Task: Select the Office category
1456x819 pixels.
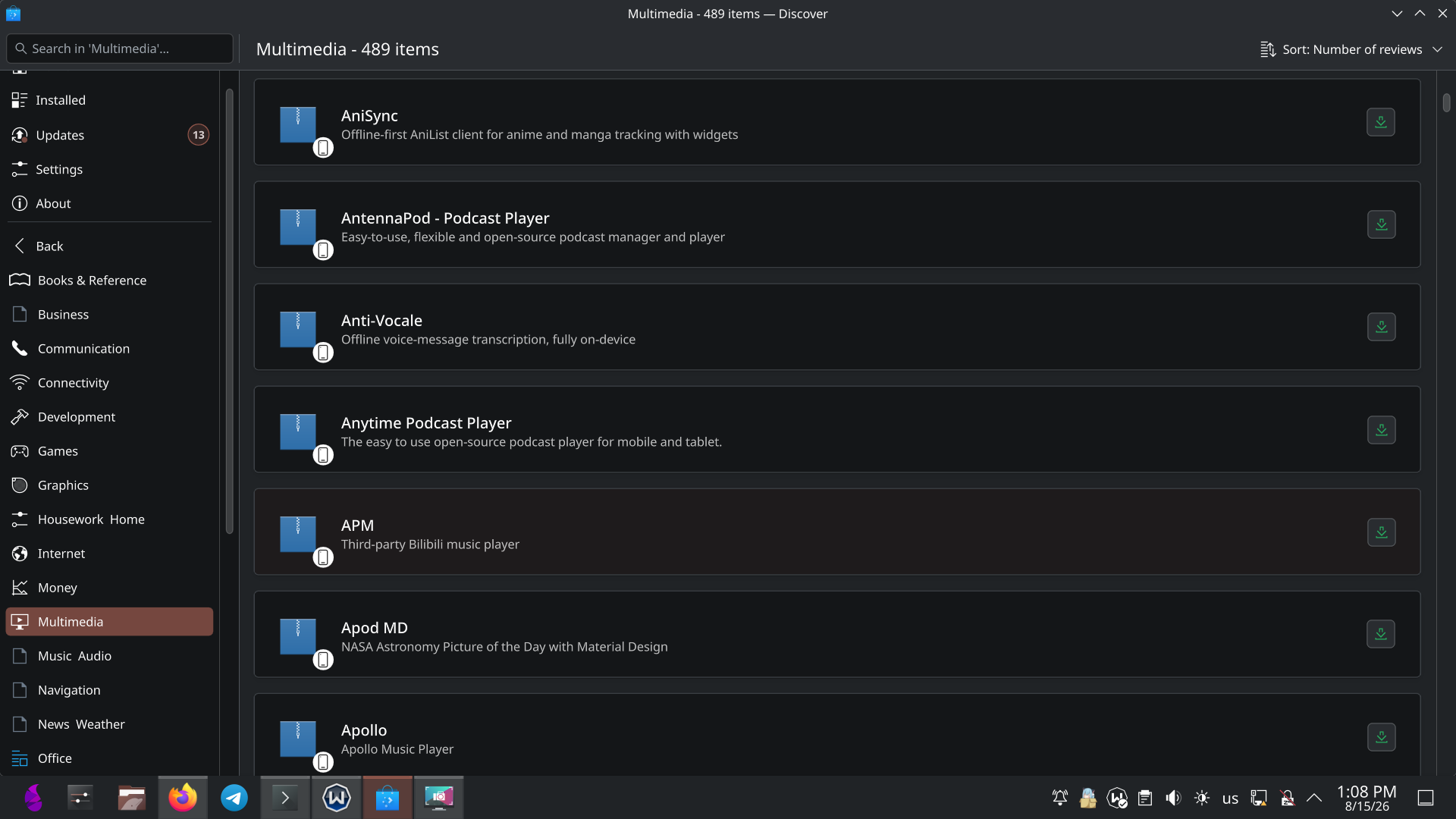Action: pyautogui.click(x=109, y=758)
